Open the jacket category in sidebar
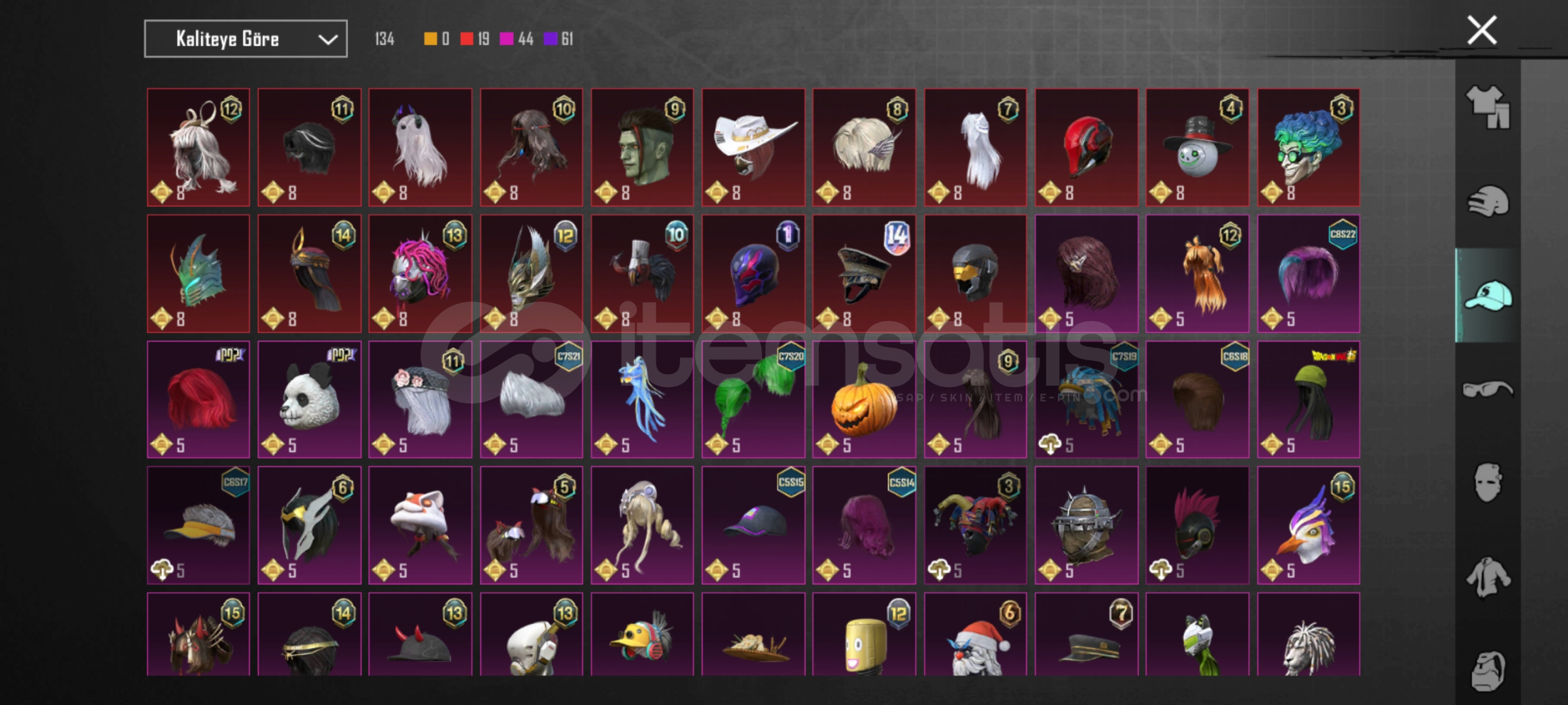 point(1488,577)
